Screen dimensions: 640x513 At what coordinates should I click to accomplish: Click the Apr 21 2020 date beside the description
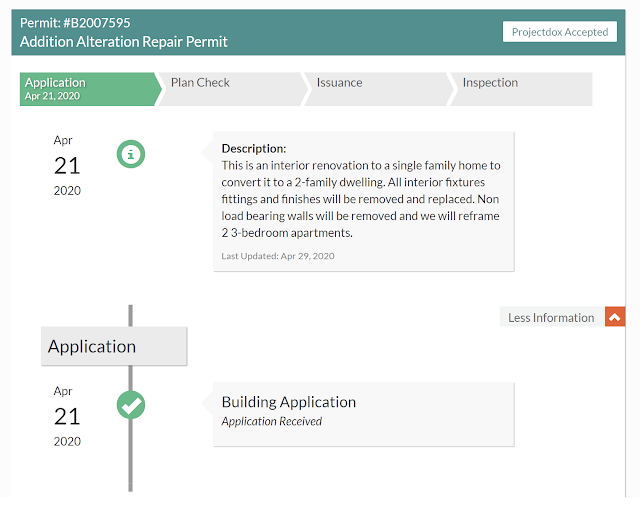tap(67, 165)
